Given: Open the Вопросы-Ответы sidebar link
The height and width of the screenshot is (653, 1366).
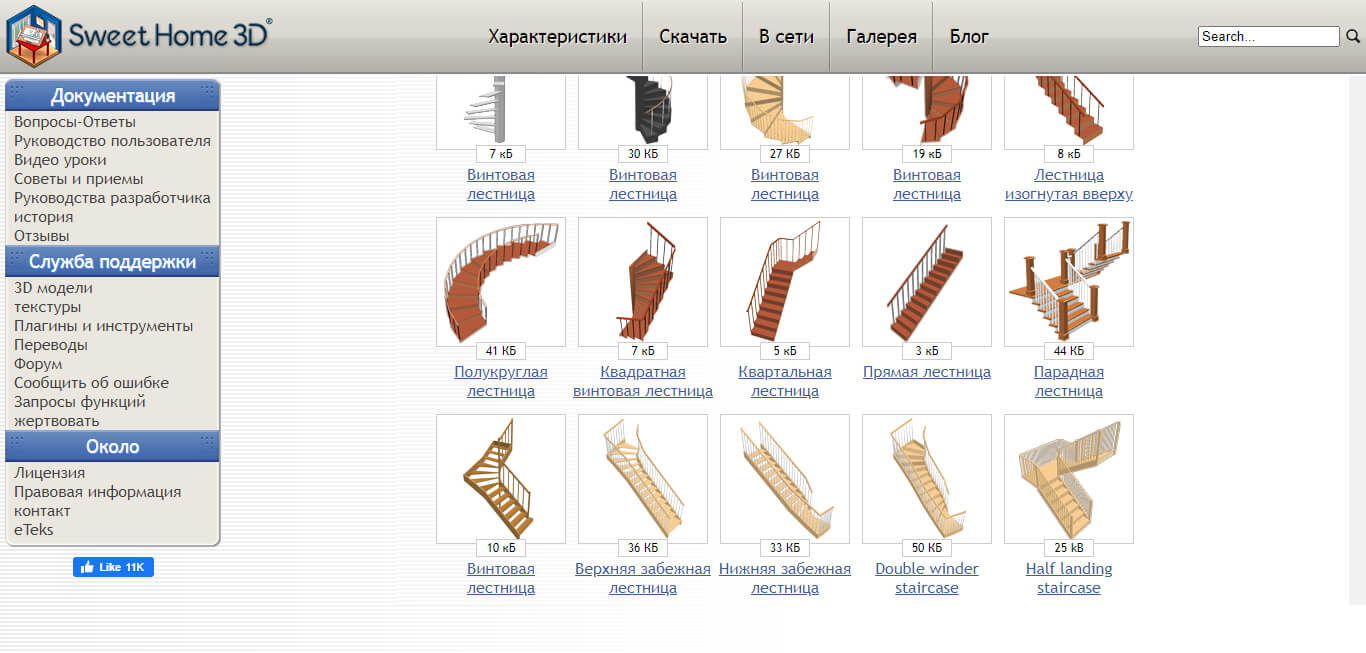Looking at the screenshot, I should 75,122.
